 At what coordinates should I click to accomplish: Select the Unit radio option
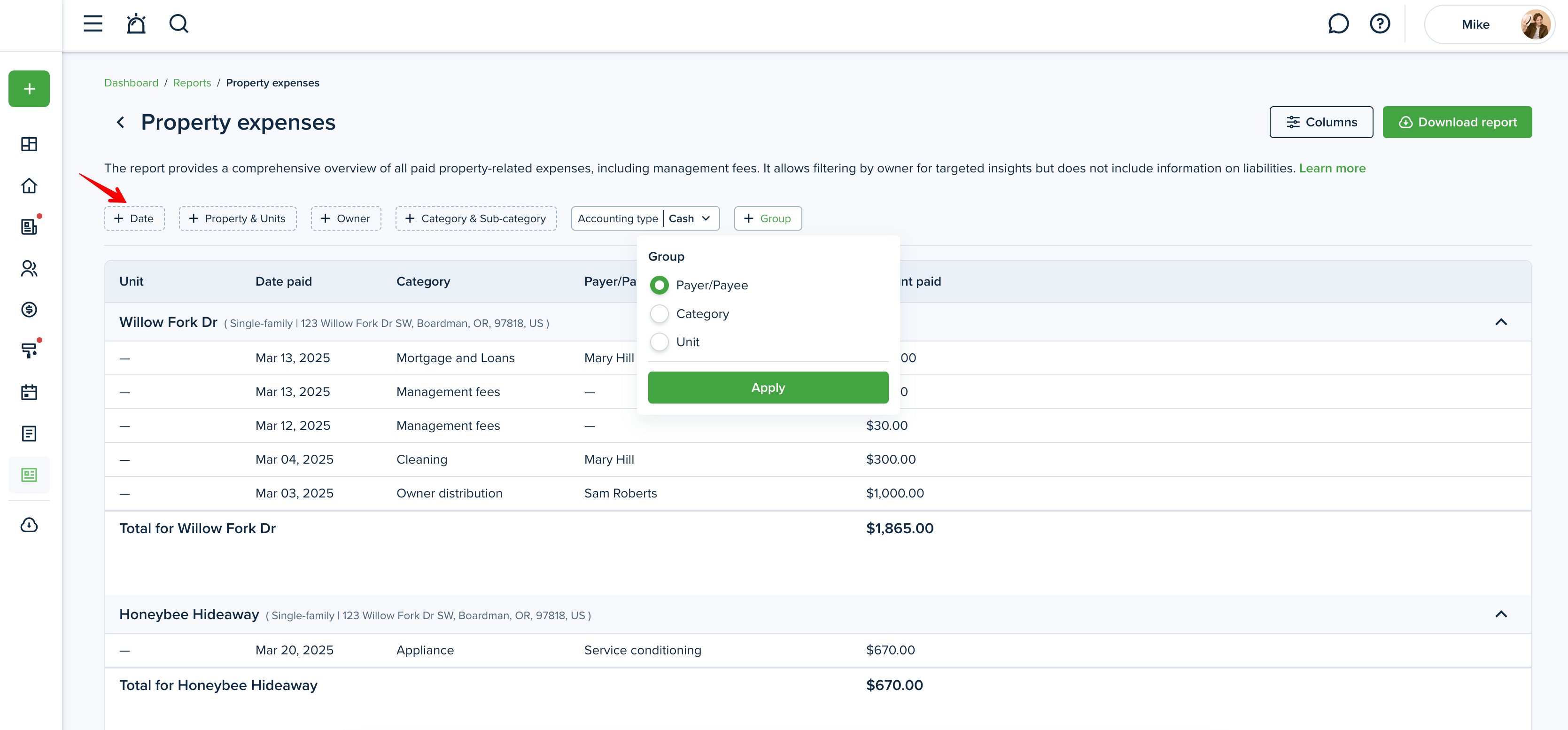[659, 342]
